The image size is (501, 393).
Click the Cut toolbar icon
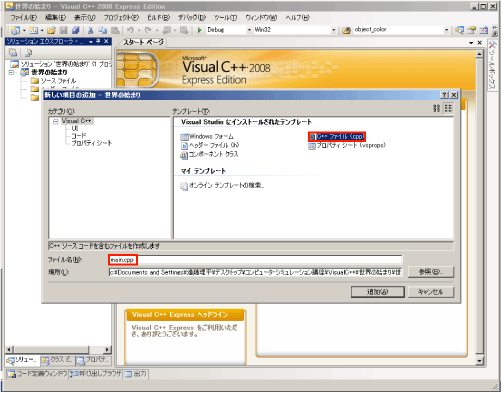90,30
